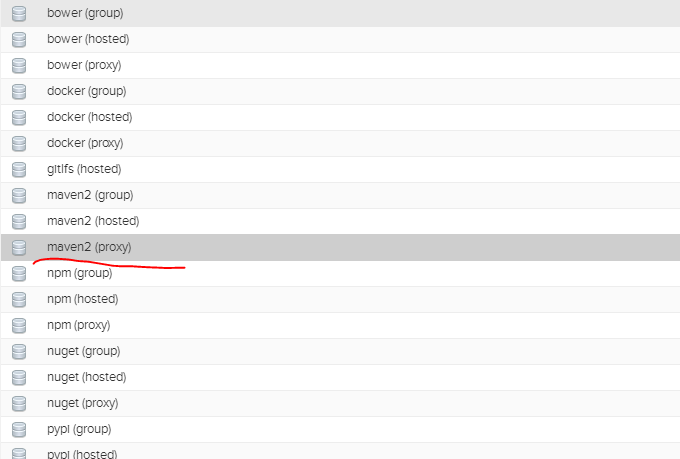Click the database icon beside bower (group)

[x=19, y=13]
